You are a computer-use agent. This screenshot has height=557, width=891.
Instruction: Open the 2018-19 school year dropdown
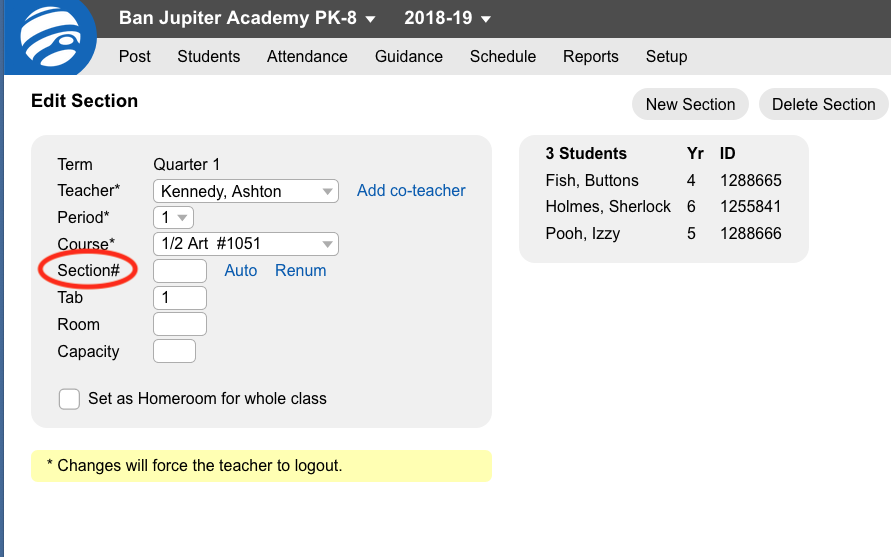pyautogui.click(x=447, y=18)
